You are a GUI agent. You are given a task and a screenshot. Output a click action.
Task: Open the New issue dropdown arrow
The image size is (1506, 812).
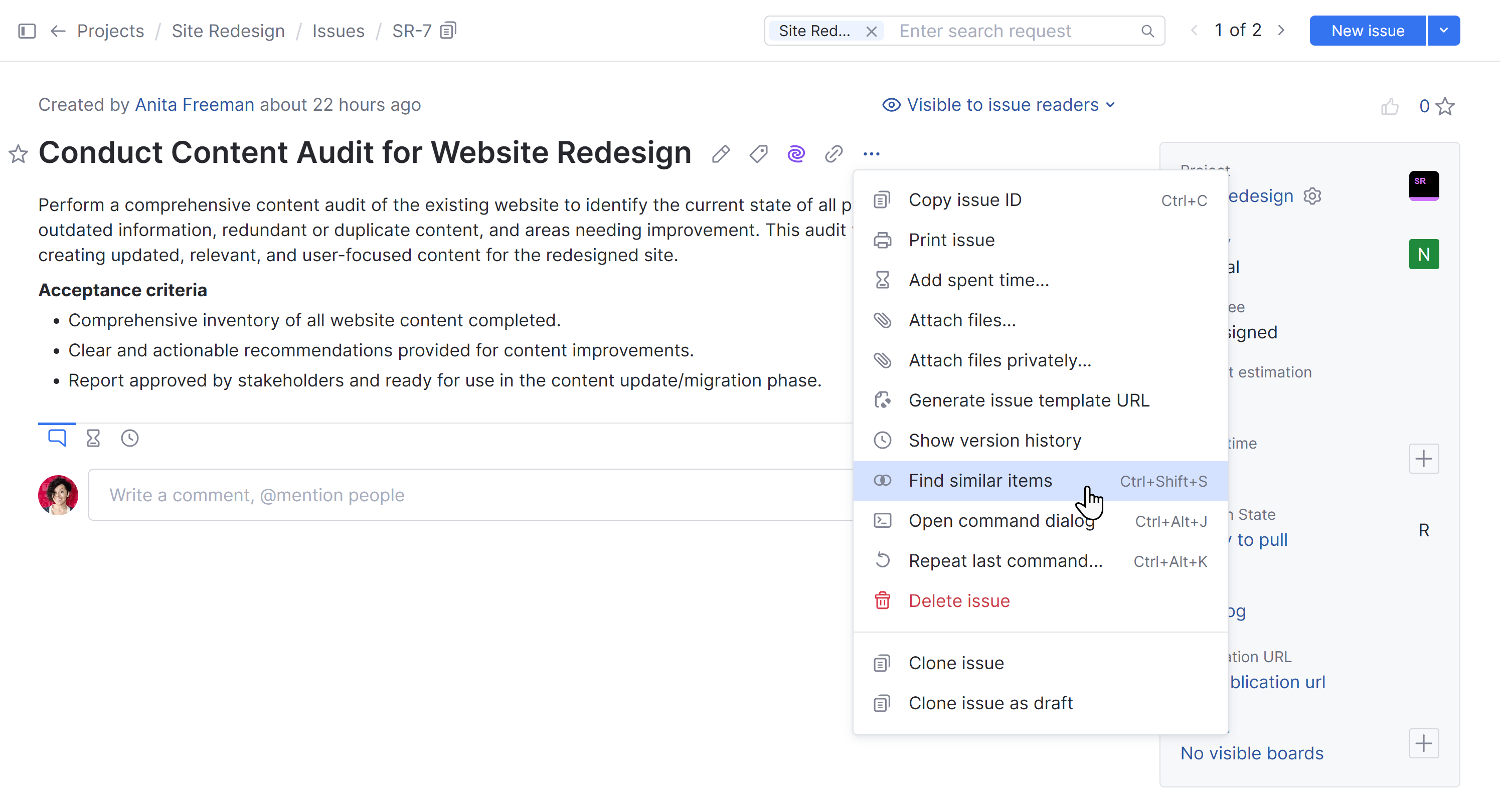pos(1443,31)
